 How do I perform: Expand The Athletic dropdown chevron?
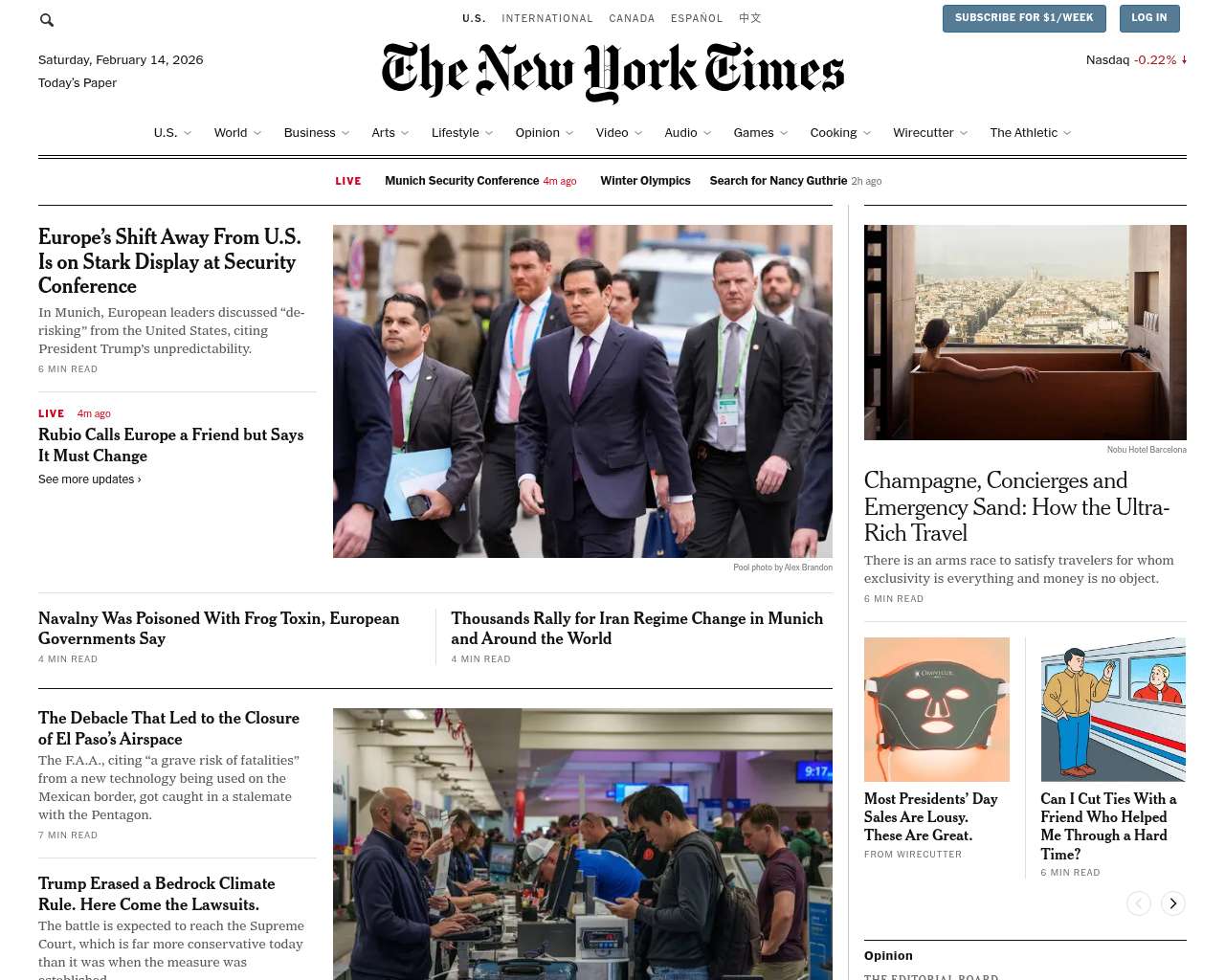pyautogui.click(x=1067, y=133)
